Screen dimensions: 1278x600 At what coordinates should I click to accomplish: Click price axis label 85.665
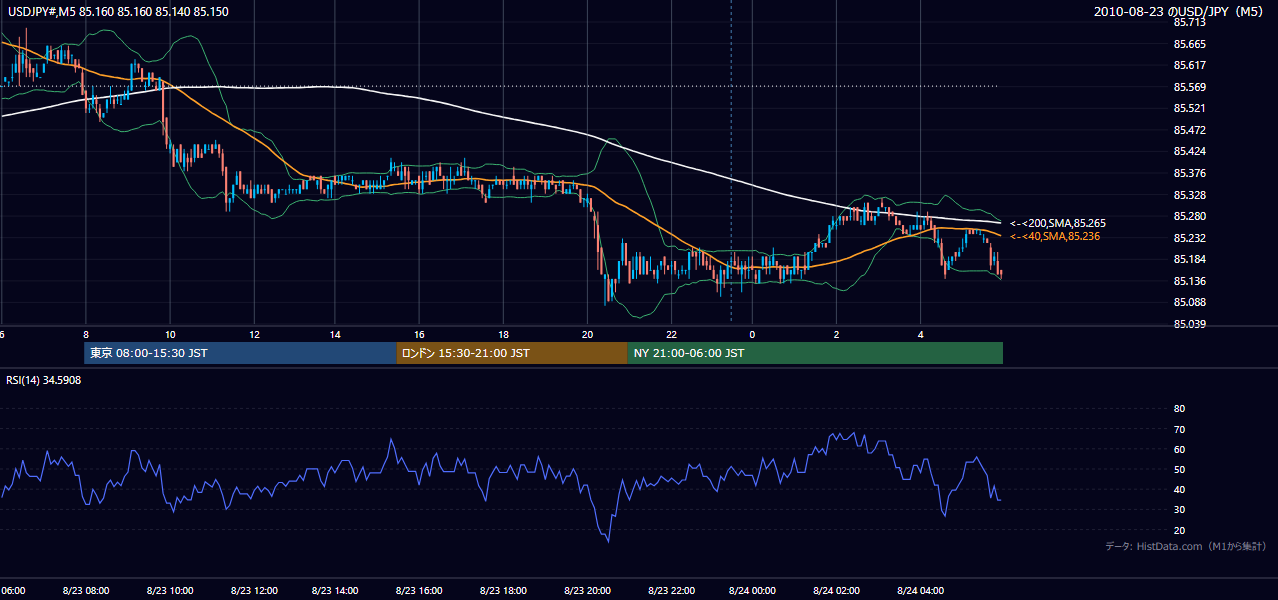tap(1189, 44)
